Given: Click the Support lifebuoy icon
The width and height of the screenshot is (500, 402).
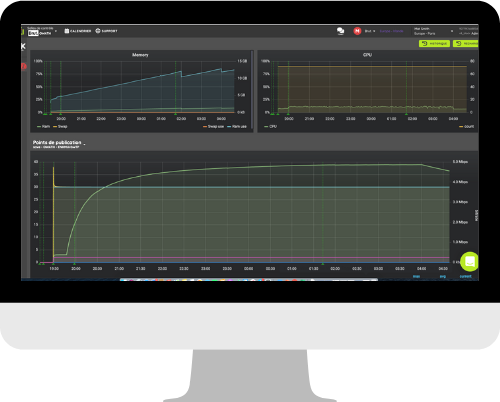Looking at the screenshot, I should [98, 31].
